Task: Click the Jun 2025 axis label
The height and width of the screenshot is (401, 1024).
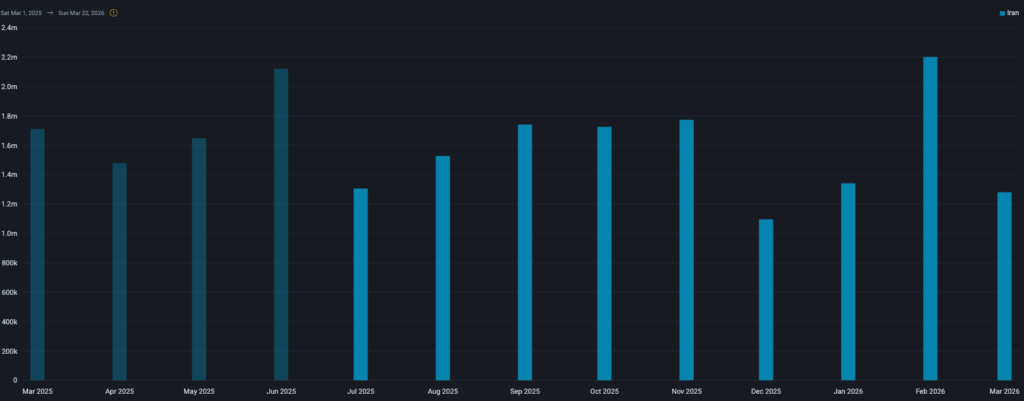Action: click(281, 391)
